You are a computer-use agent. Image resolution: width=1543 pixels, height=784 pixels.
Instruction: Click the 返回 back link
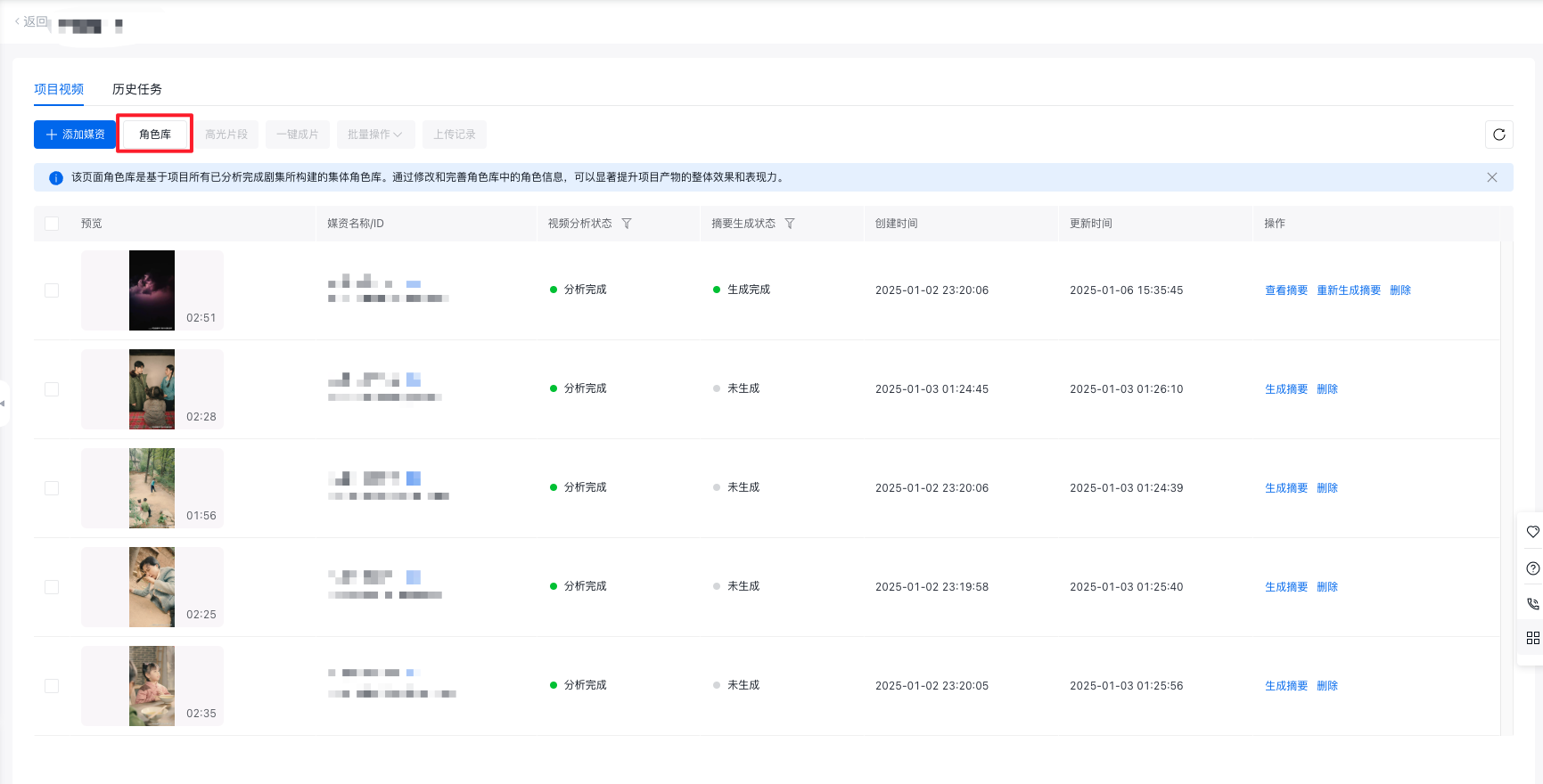point(31,21)
